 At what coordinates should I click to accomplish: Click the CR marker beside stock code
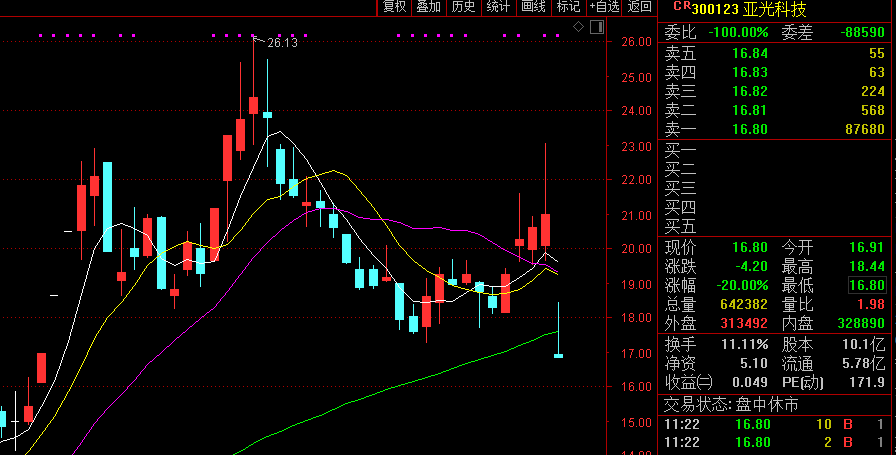pyautogui.click(x=681, y=6)
